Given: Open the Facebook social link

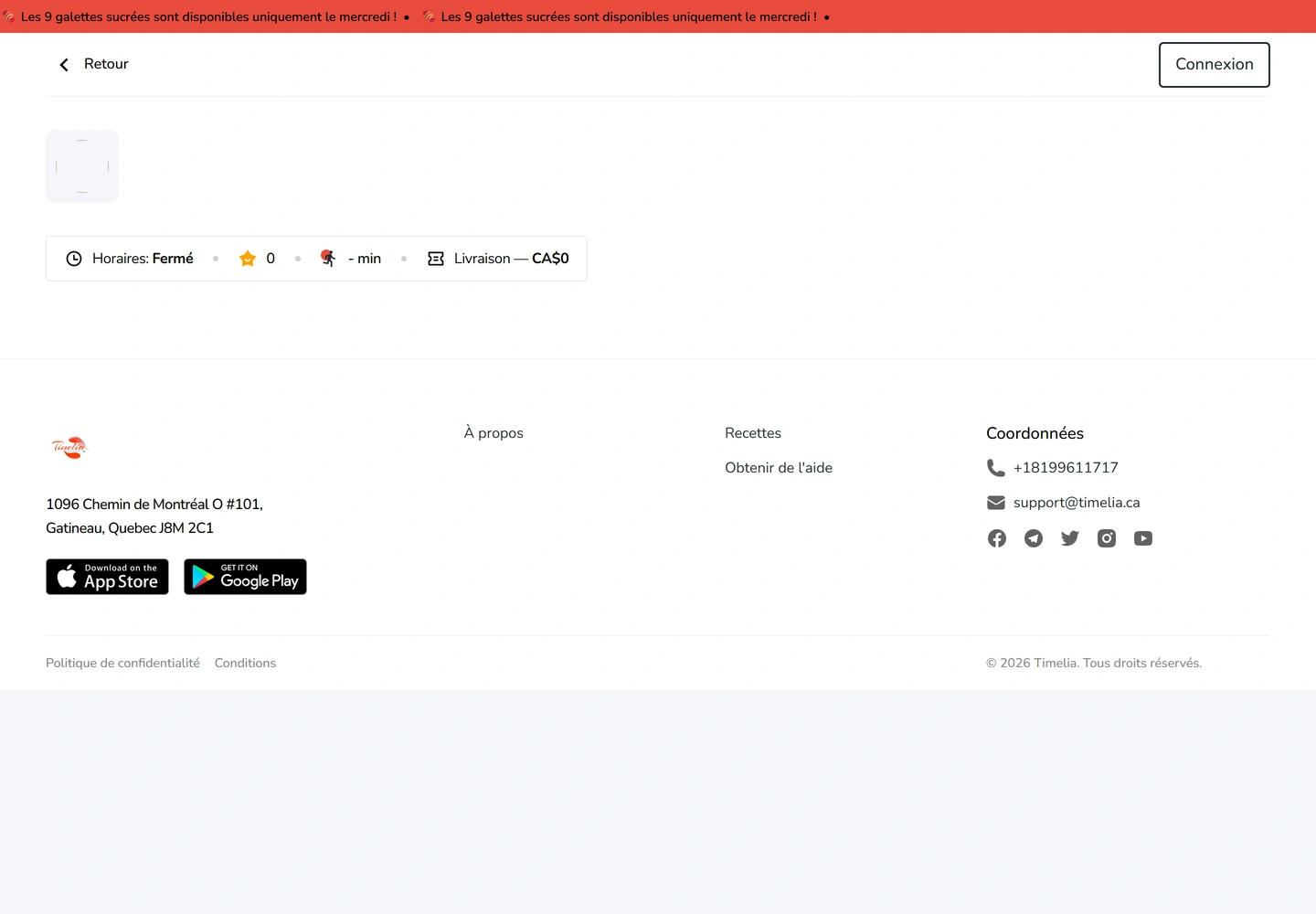Looking at the screenshot, I should (997, 538).
